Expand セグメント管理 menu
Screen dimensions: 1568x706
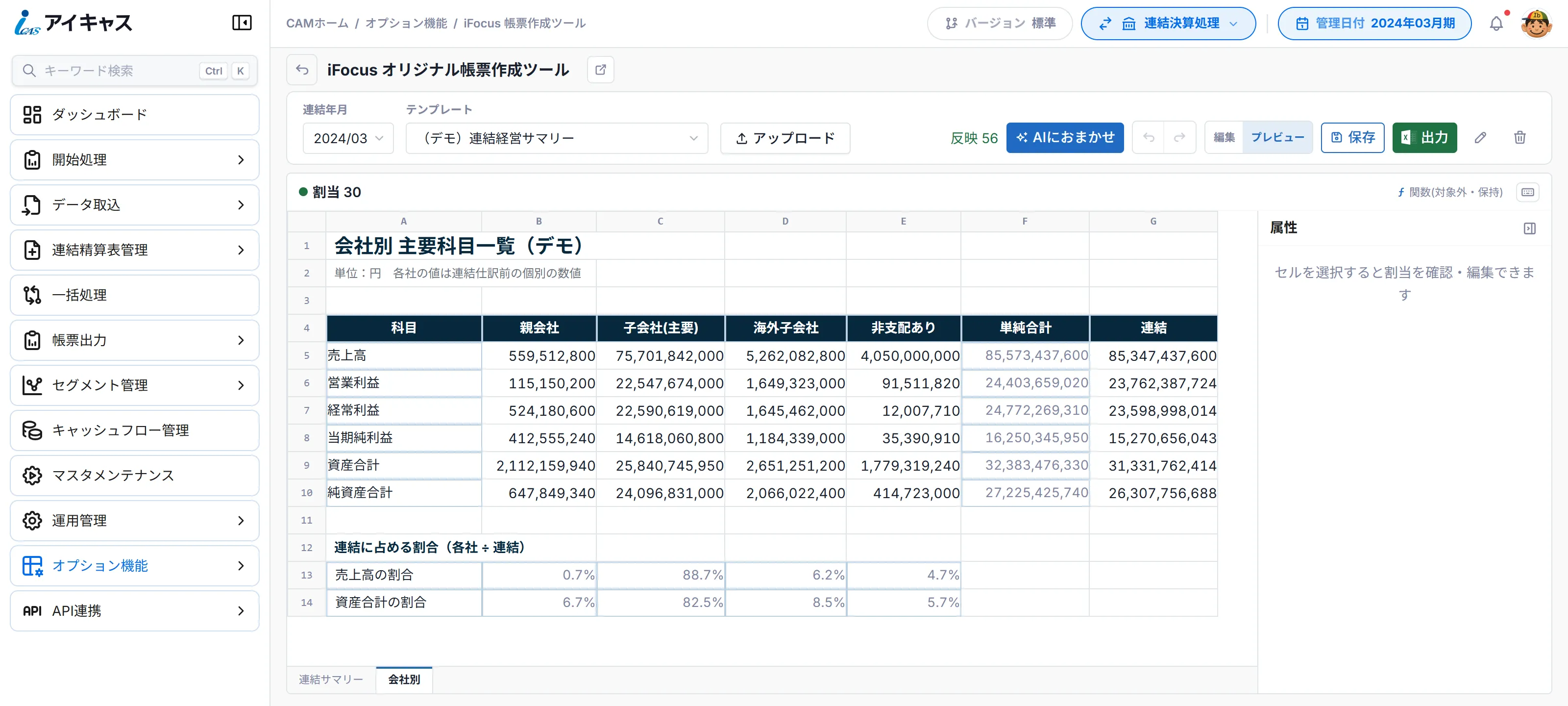[x=135, y=385]
